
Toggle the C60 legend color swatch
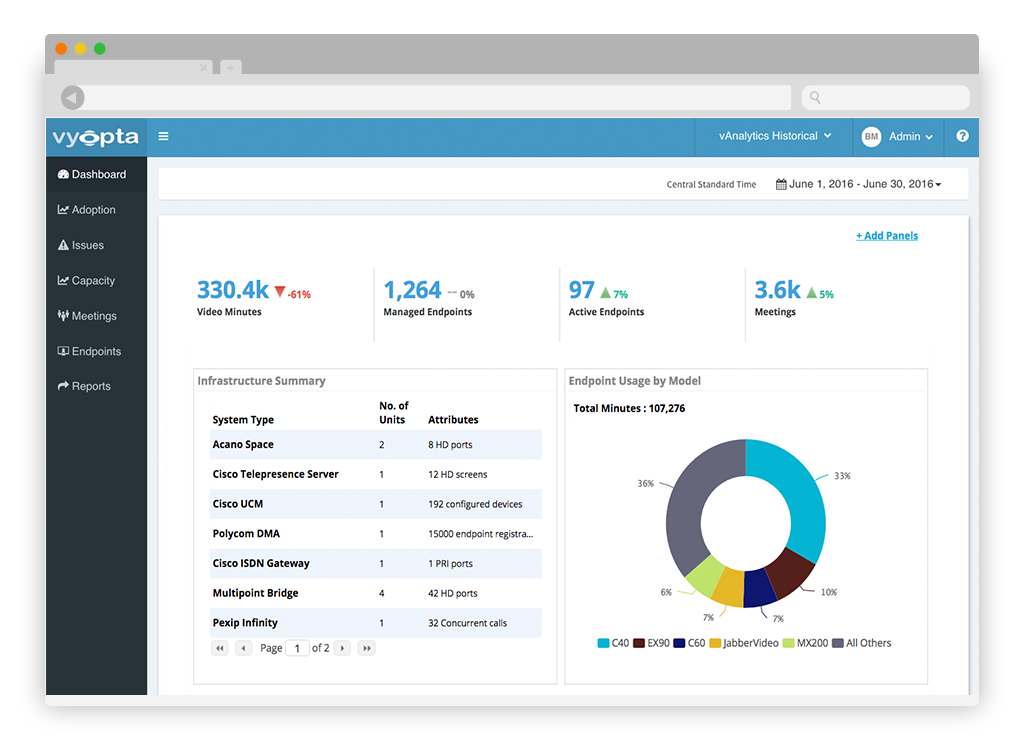(x=679, y=643)
